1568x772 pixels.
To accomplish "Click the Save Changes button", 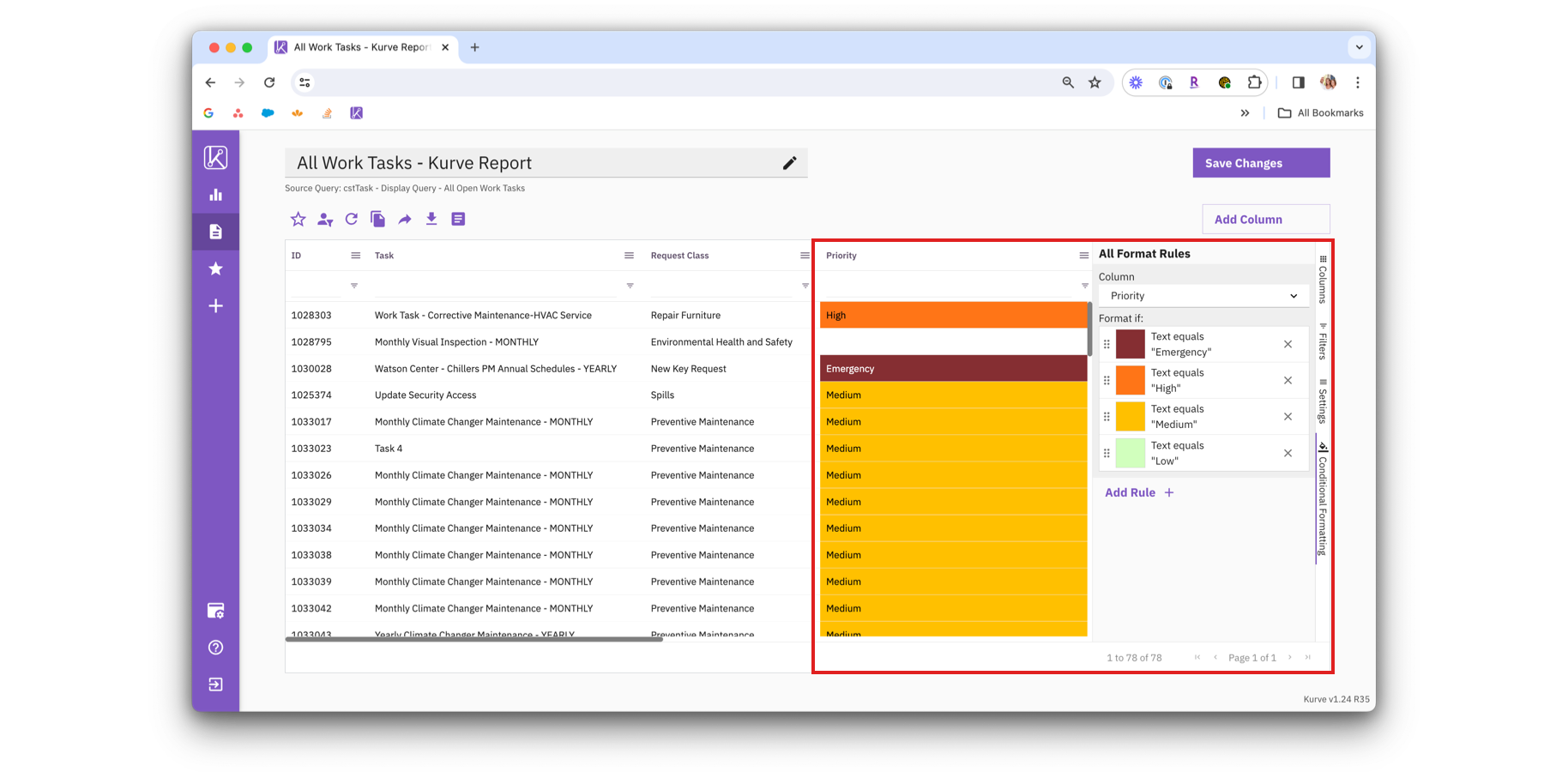I will click(1261, 163).
